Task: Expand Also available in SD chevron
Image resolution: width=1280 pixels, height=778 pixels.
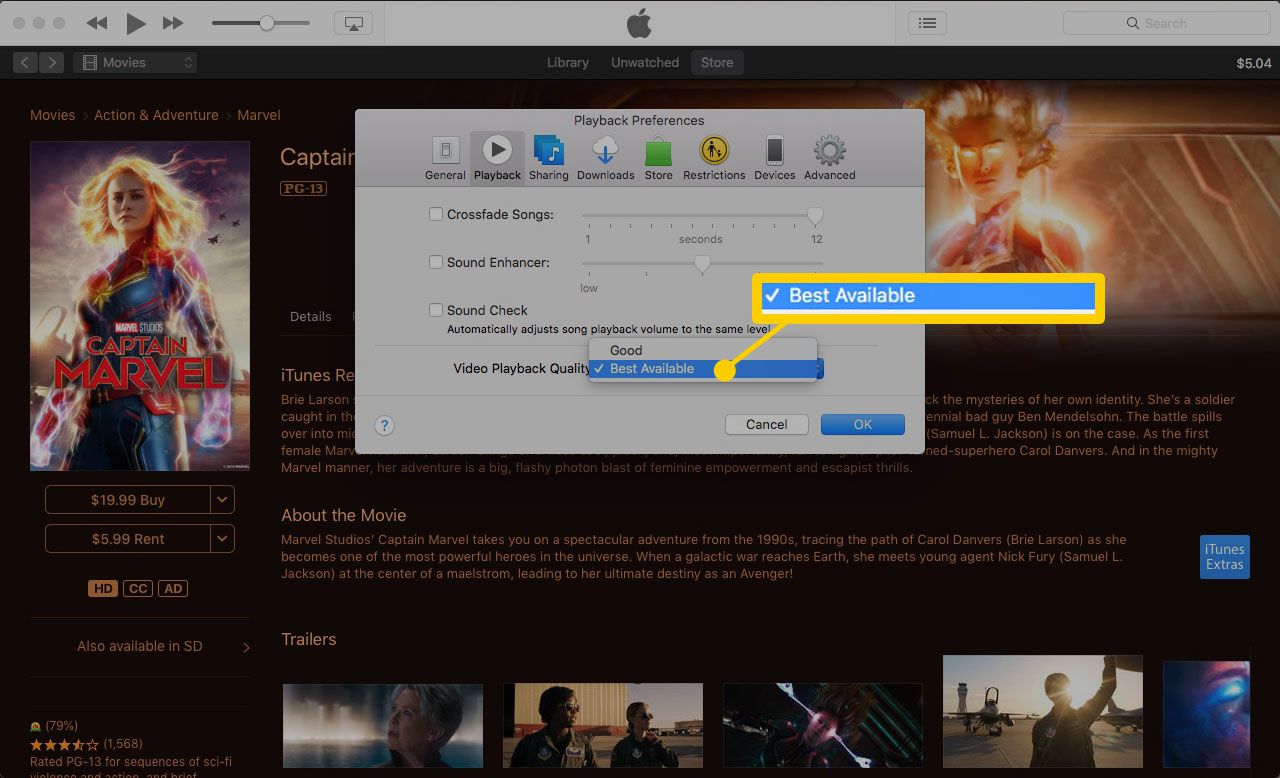Action: (247, 647)
